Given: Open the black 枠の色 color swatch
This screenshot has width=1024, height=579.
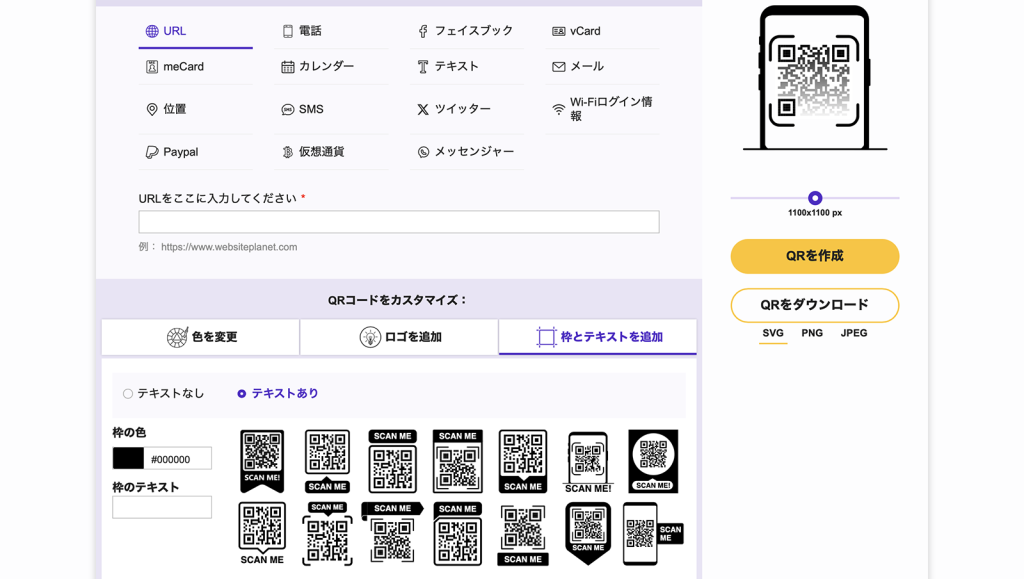Looking at the screenshot, I should click(x=128, y=459).
